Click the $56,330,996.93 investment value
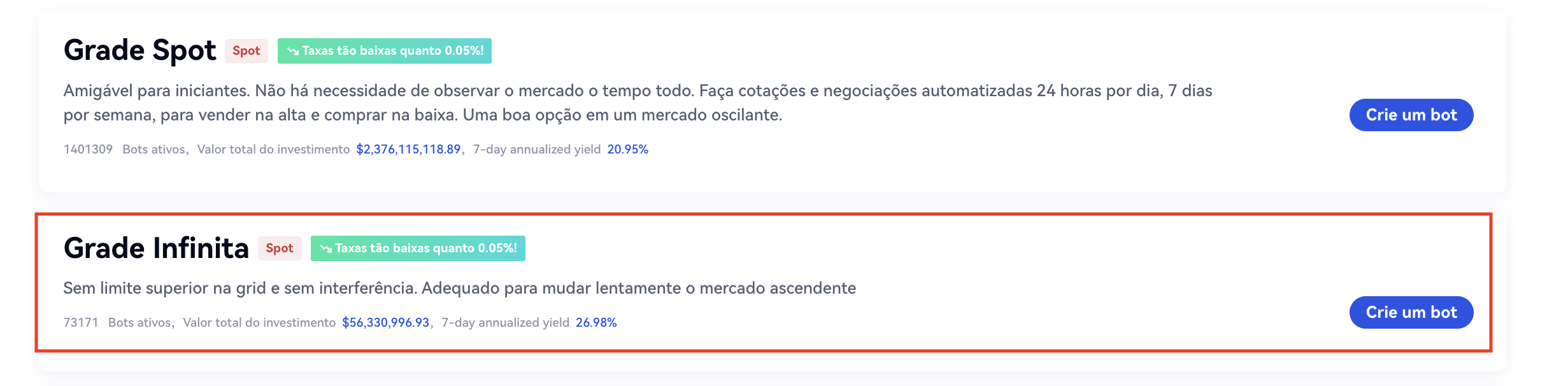Screen dimensions: 1568x386 [x=385, y=322]
